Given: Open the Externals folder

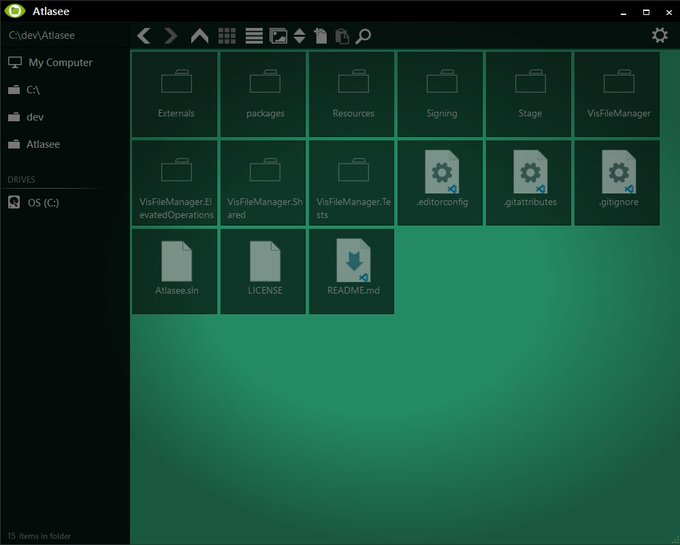Looking at the screenshot, I should coord(175,94).
